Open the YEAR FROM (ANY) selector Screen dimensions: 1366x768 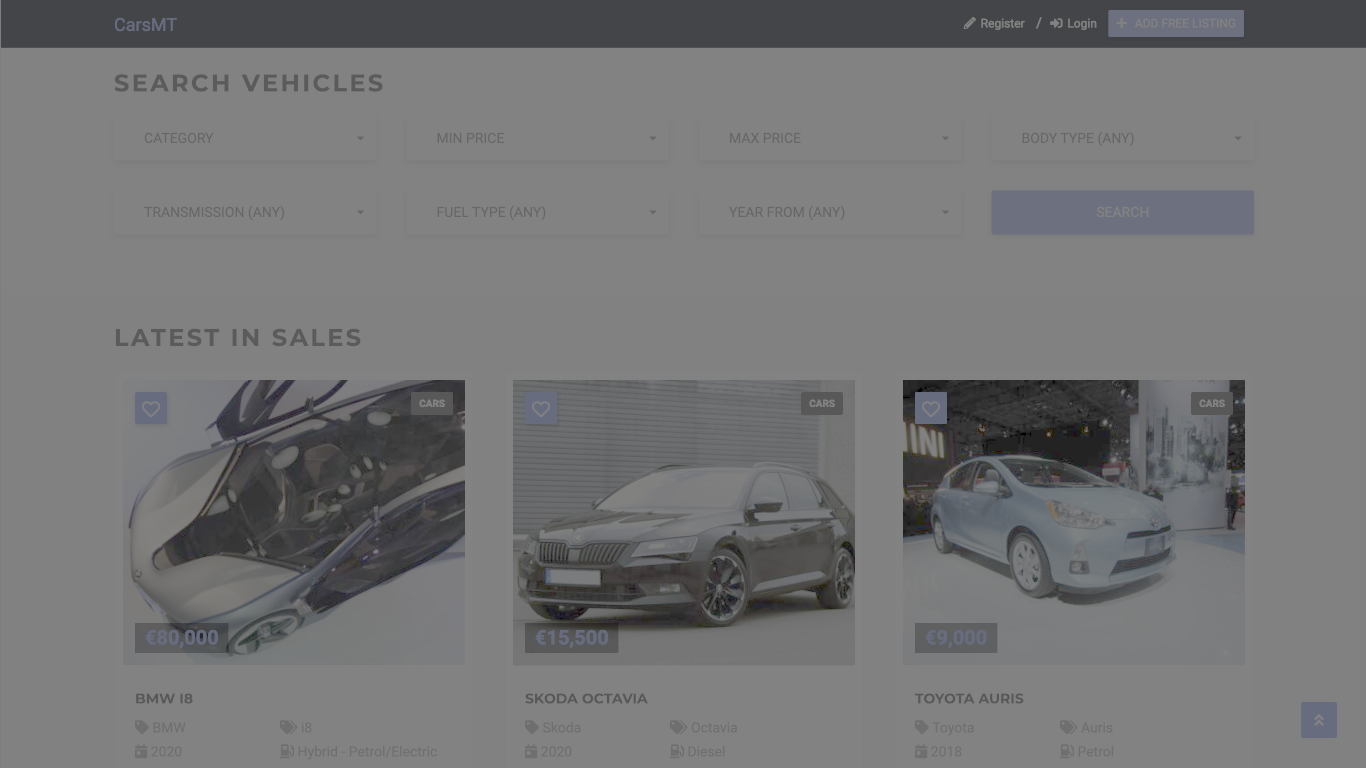point(830,212)
